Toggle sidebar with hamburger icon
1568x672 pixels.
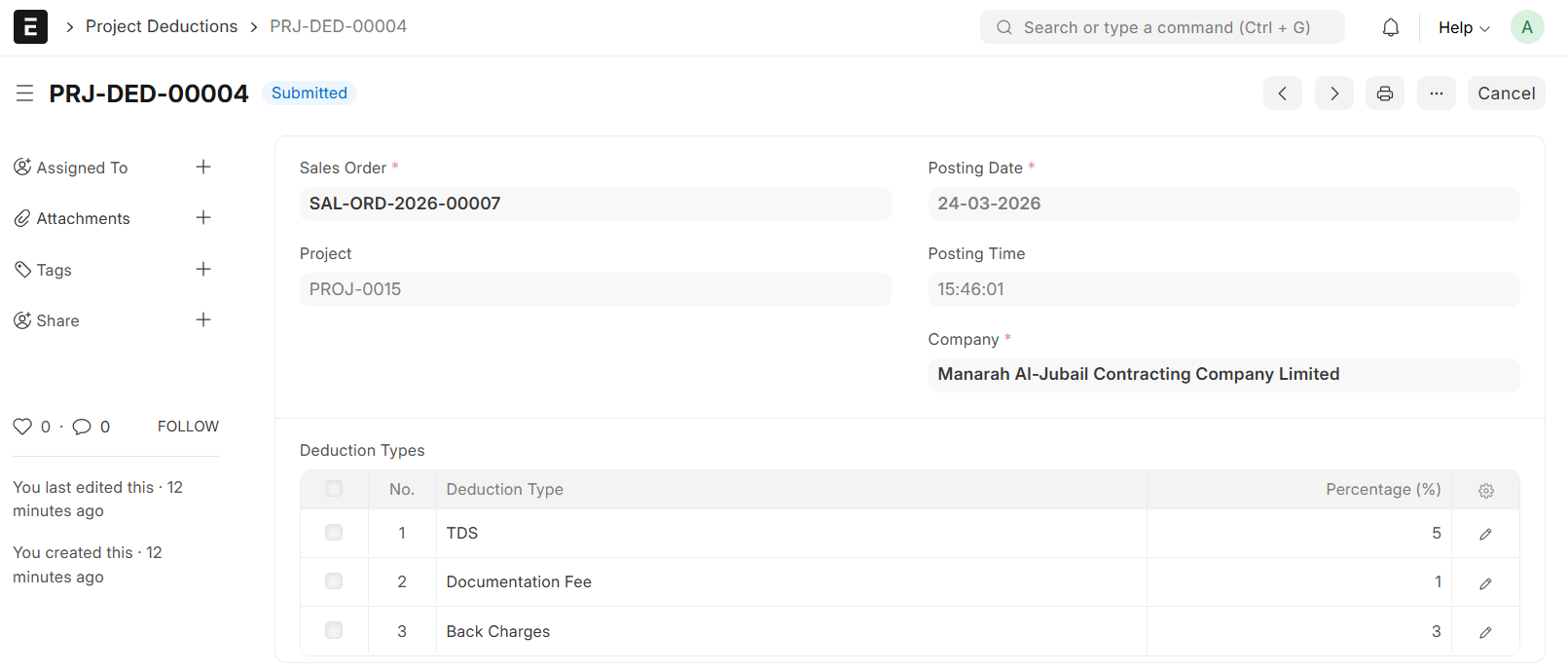tap(25, 93)
